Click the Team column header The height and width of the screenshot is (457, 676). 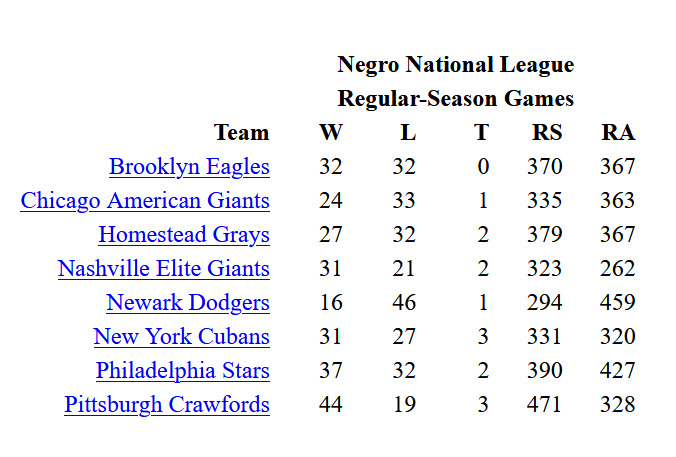tap(241, 132)
